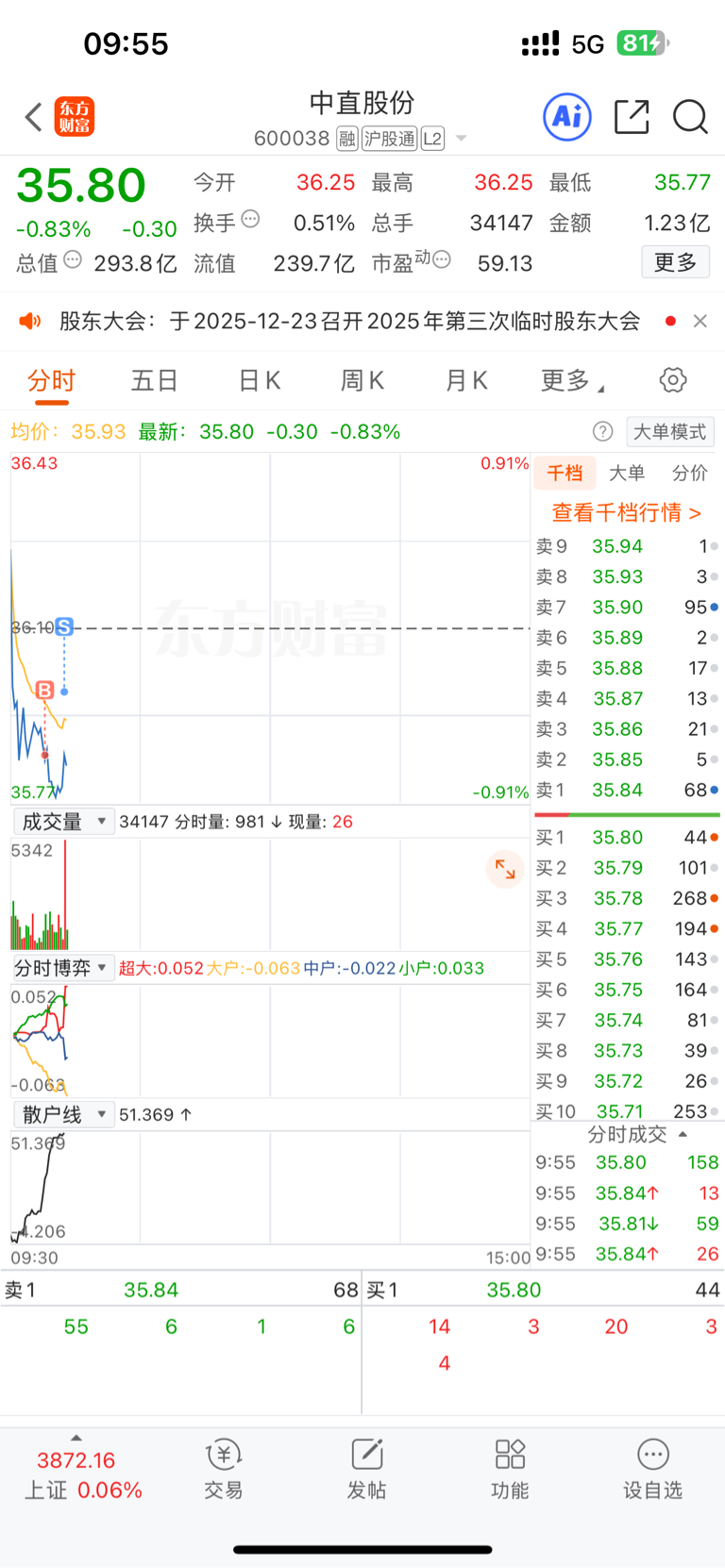Switch to the 五日 chart tab
Viewport: 725px width, 1568px height.
pyautogui.click(x=155, y=381)
